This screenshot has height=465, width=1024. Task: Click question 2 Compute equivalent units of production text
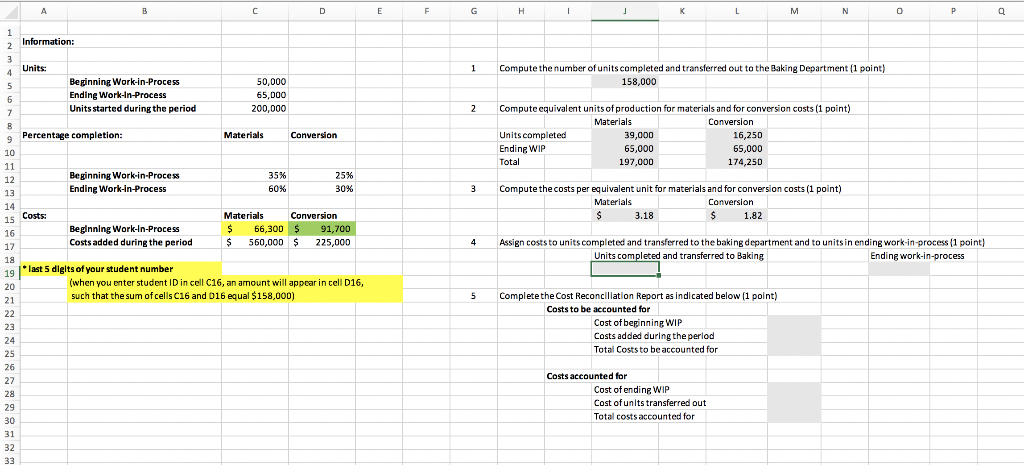coord(674,108)
